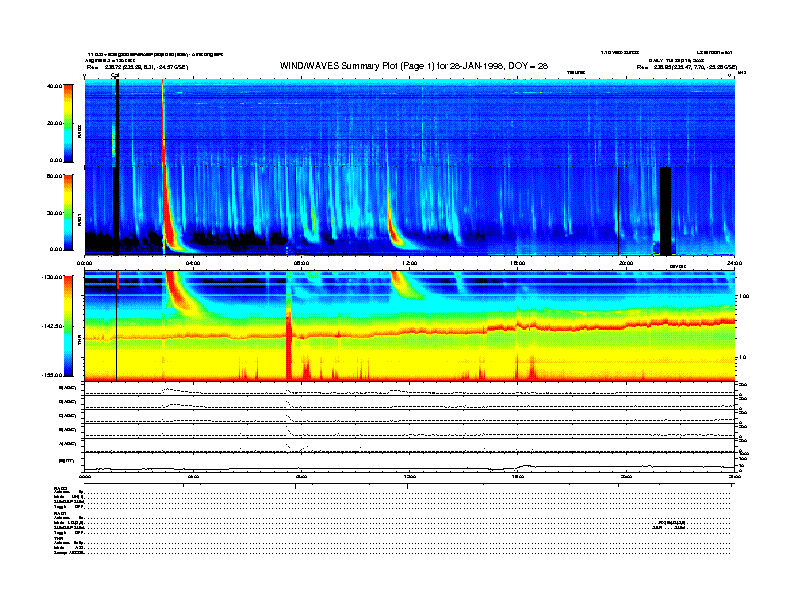The height and width of the screenshot is (612, 792).
Task: Click the -155.00 label on TNR scale
Action: pos(53,375)
